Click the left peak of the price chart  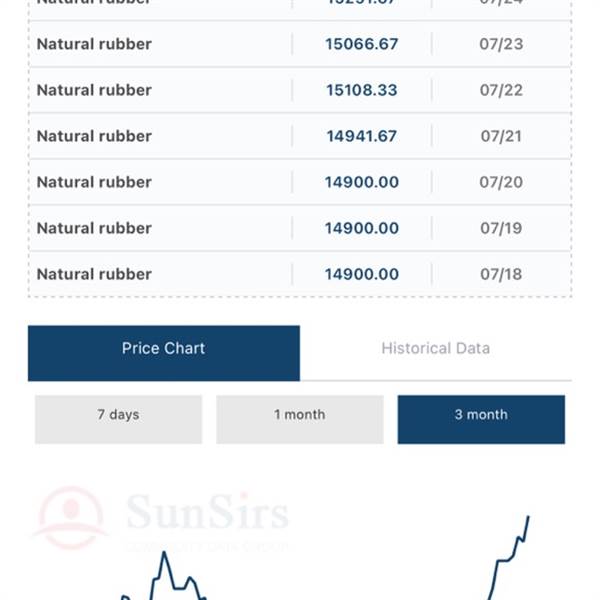(x=164, y=553)
